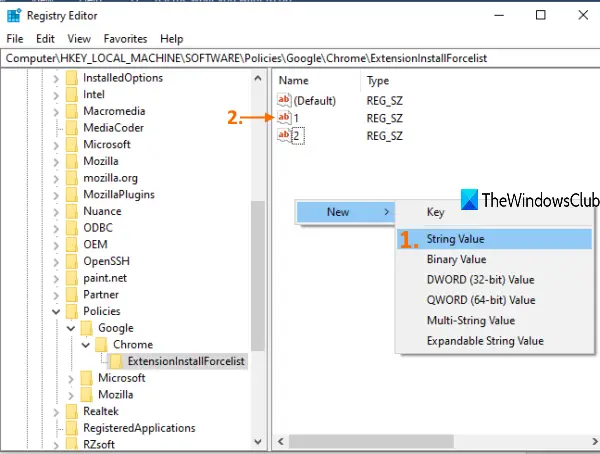Screen dimensions: 600x454
Task: Click the Google folder icon
Action: pos(87,328)
